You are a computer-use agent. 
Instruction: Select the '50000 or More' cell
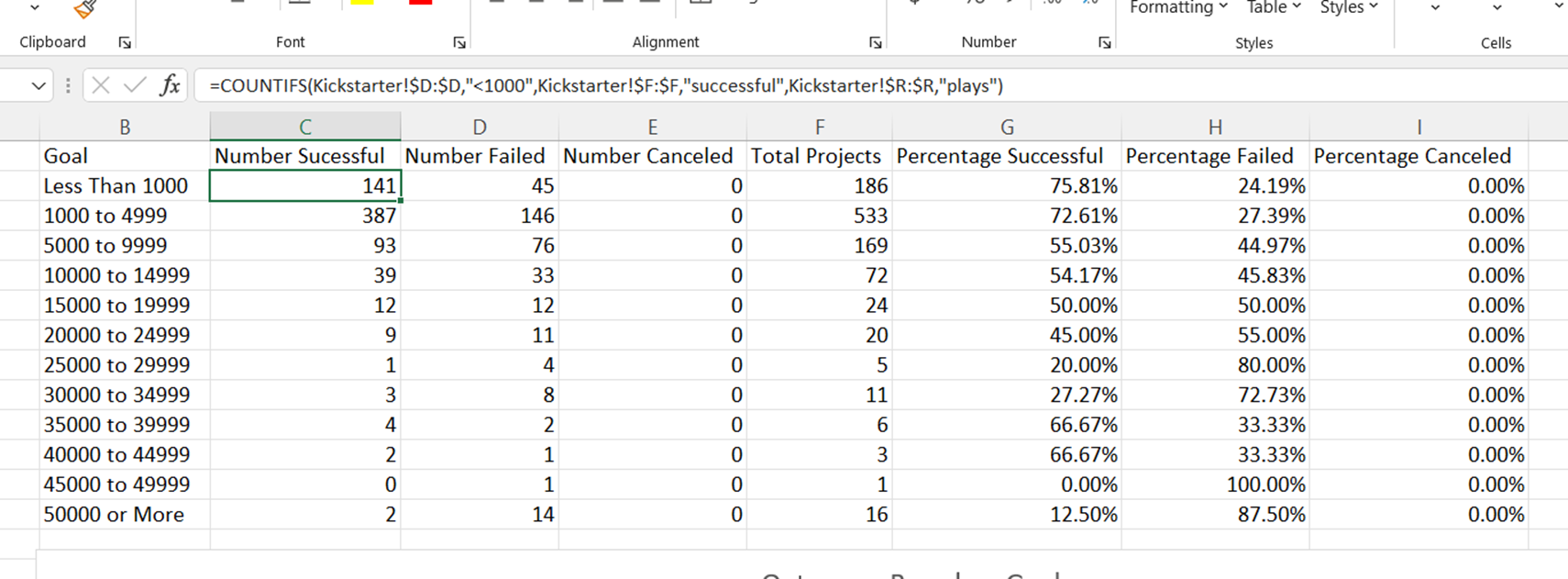(x=125, y=515)
